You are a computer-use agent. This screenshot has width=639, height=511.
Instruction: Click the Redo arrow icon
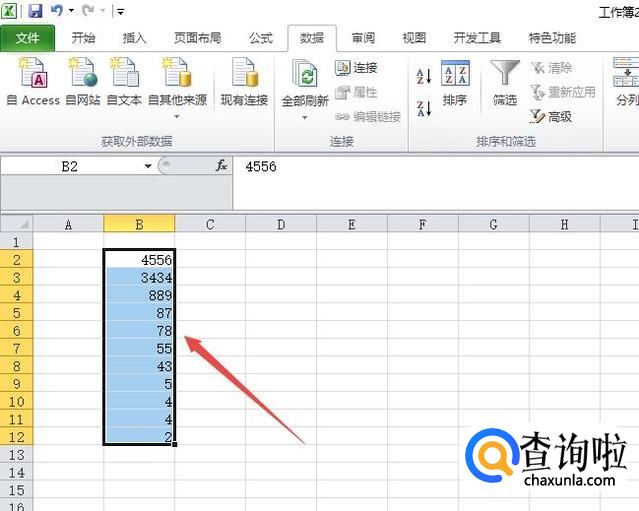[88, 11]
